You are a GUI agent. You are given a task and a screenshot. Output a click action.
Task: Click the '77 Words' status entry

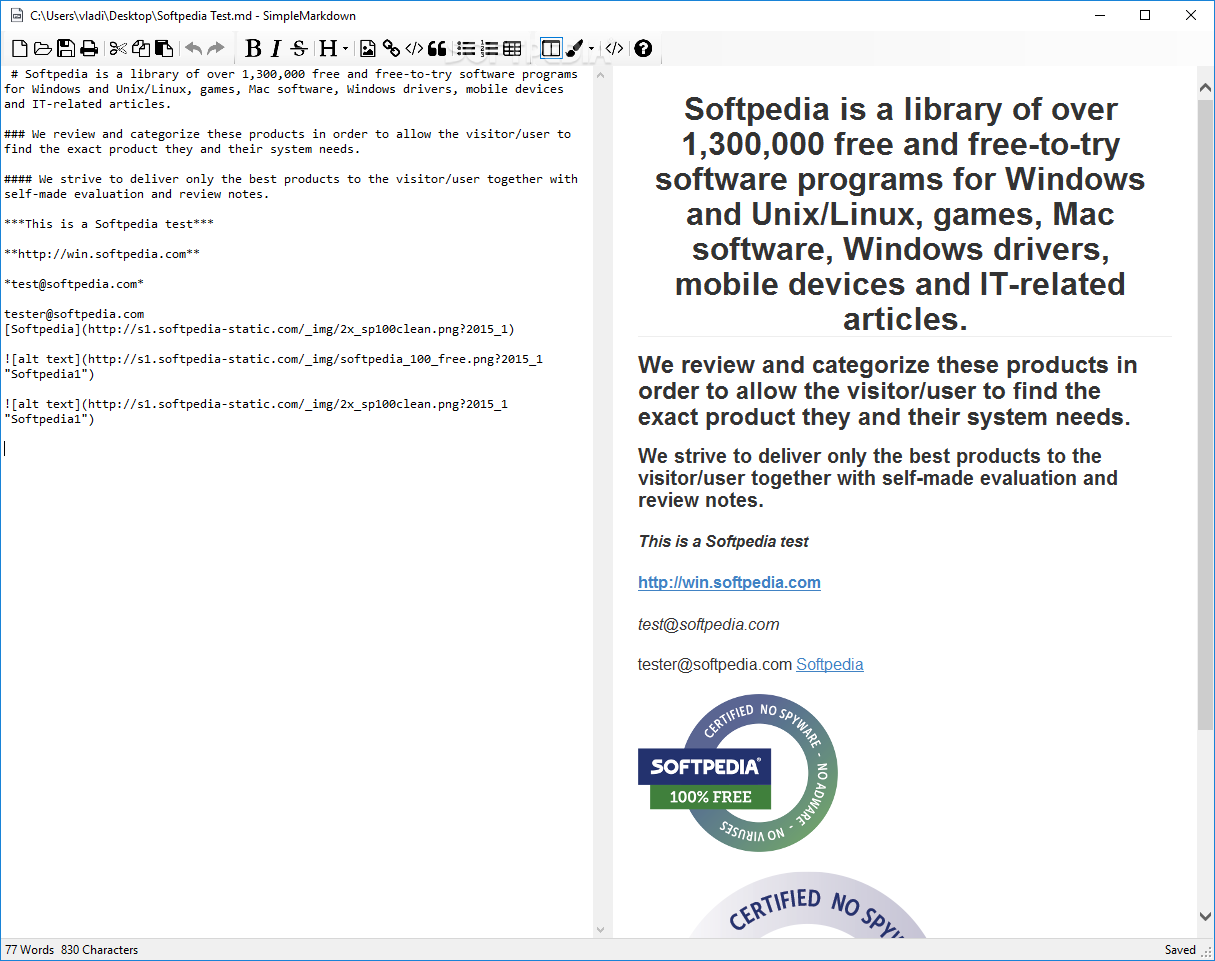pyautogui.click(x=30, y=950)
